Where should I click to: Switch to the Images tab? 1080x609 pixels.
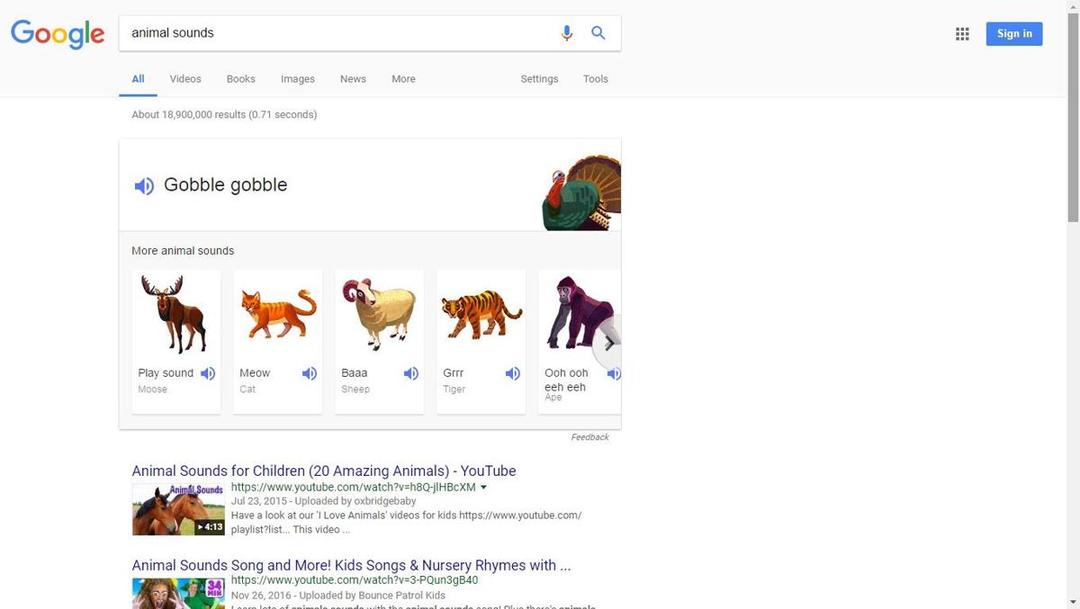(x=298, y=79)
